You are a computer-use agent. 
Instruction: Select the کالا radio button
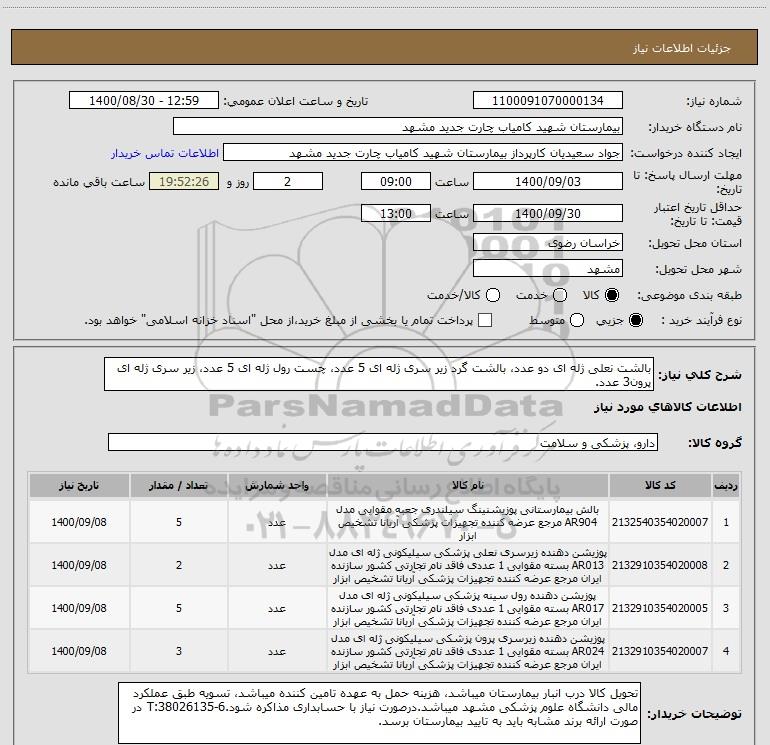tap(612, 295)
